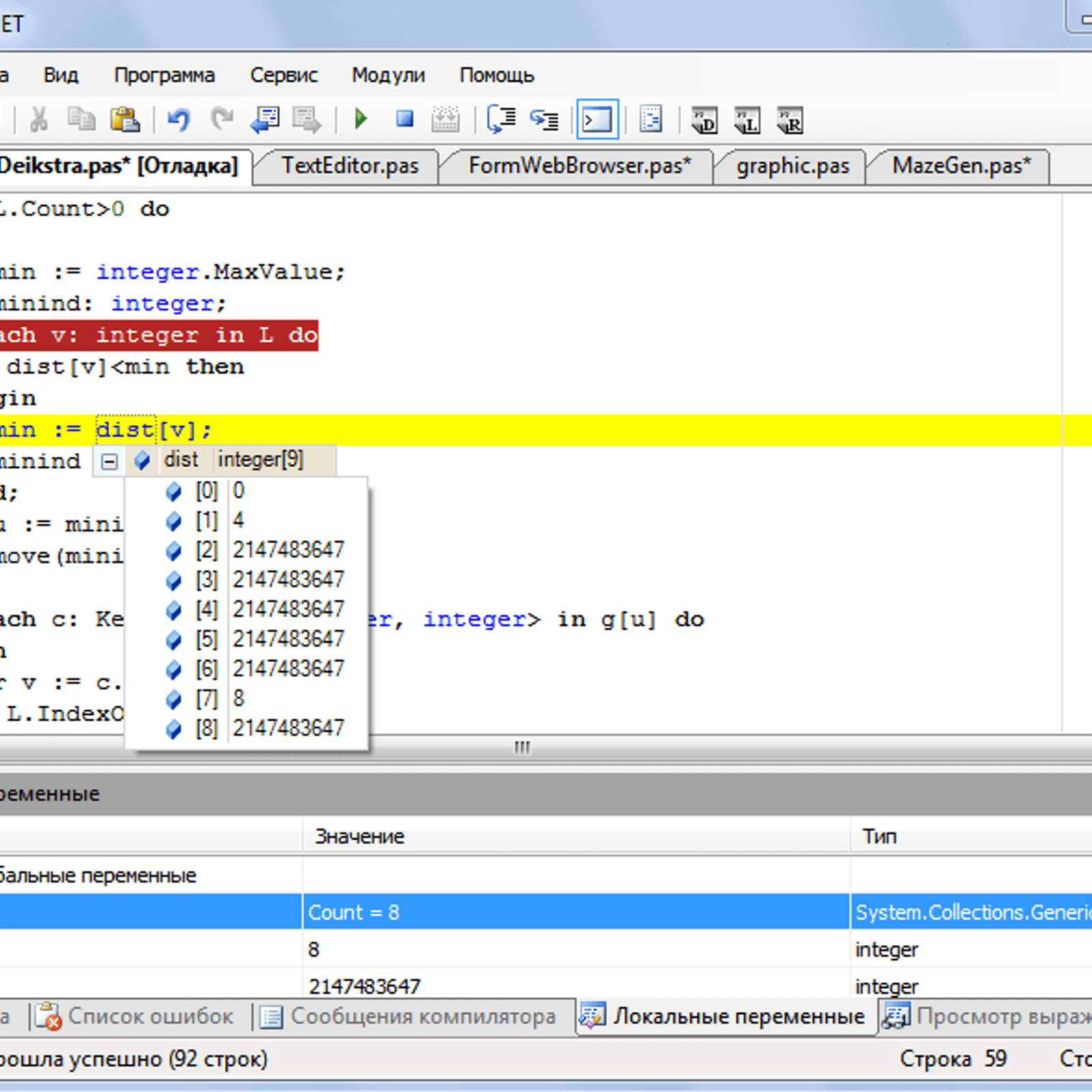Click the Redo toolbar arrow icon

[x=221, y=120]
